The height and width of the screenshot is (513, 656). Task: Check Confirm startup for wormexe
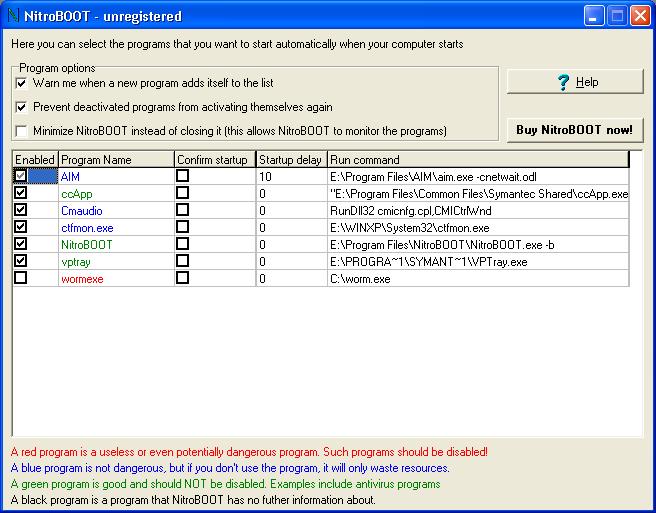click(x=182, y=277)
